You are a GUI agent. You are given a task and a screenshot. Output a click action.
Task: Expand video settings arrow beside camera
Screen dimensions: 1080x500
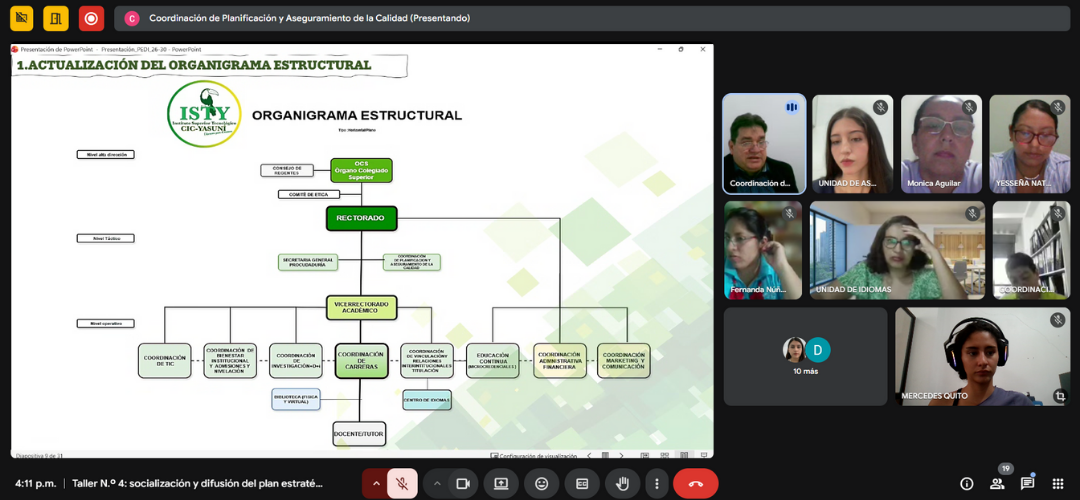[437, 483]
